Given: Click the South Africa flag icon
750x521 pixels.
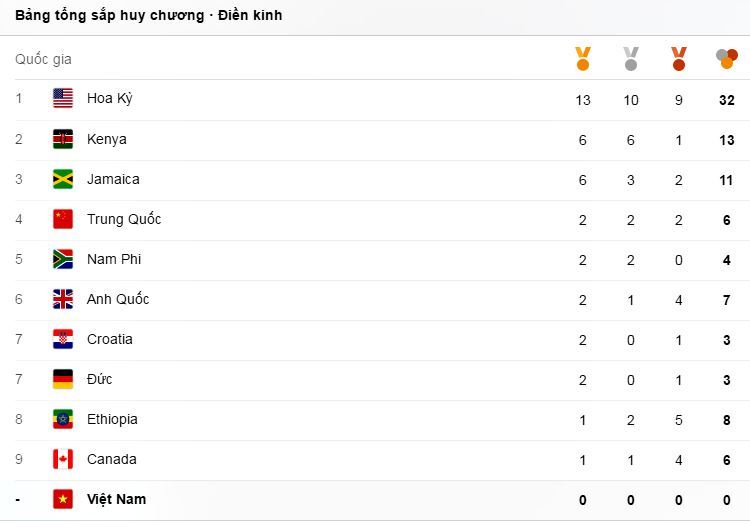Looking at the screenshot, I should (x=63, y=259).
